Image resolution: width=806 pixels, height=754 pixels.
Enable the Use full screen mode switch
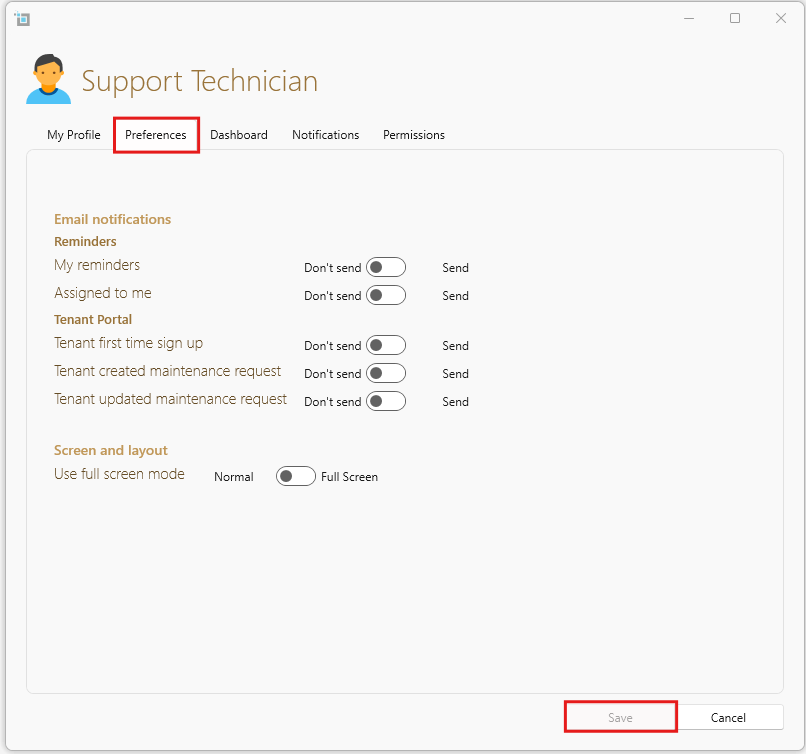point(296,476)
